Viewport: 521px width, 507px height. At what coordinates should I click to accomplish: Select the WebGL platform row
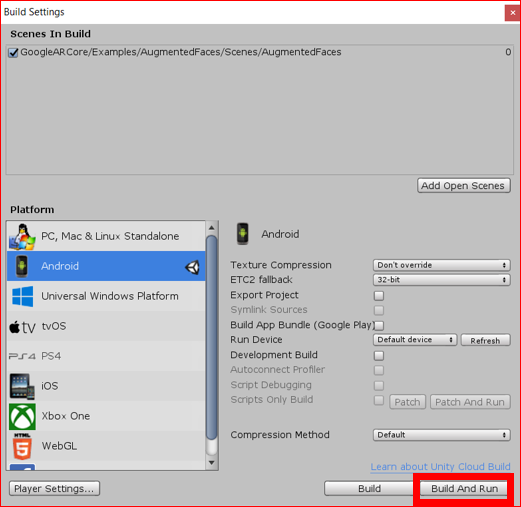click(x=106, y=446)
